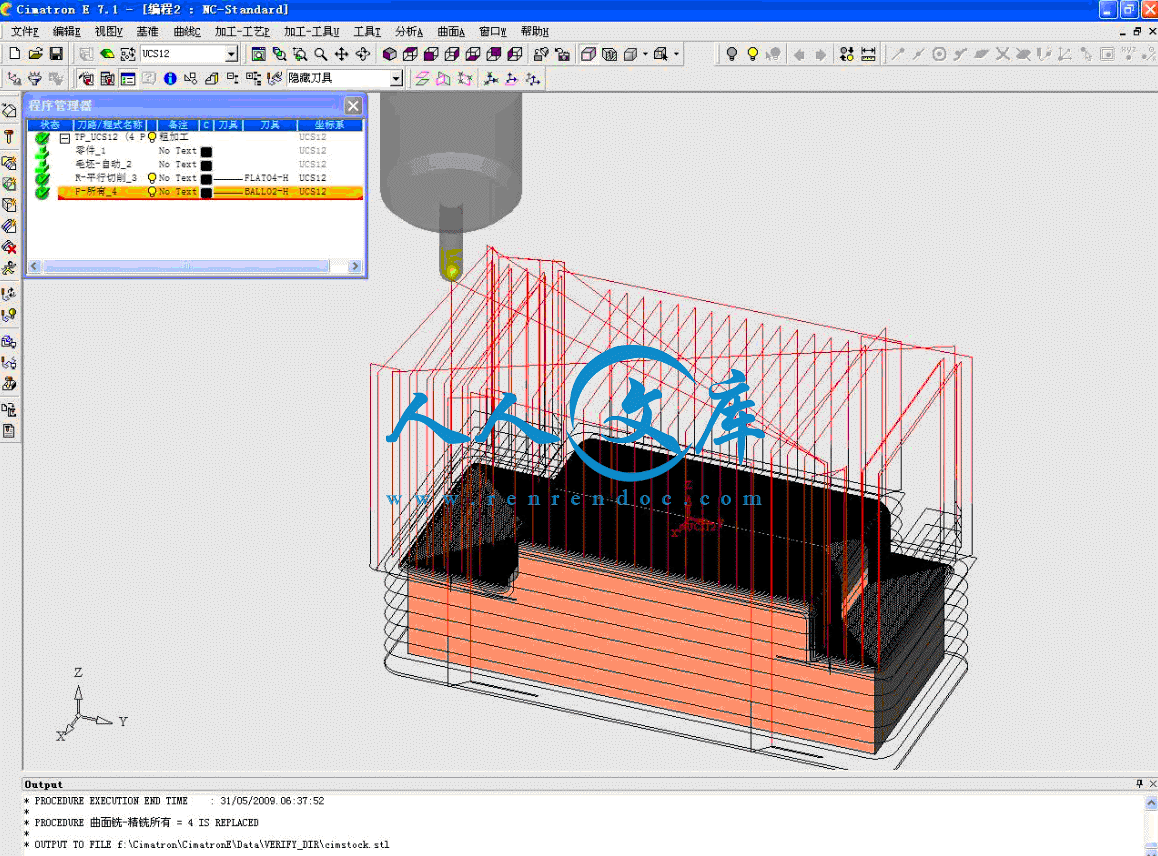Click the 坐标系 column header

[x=329, y=125]
